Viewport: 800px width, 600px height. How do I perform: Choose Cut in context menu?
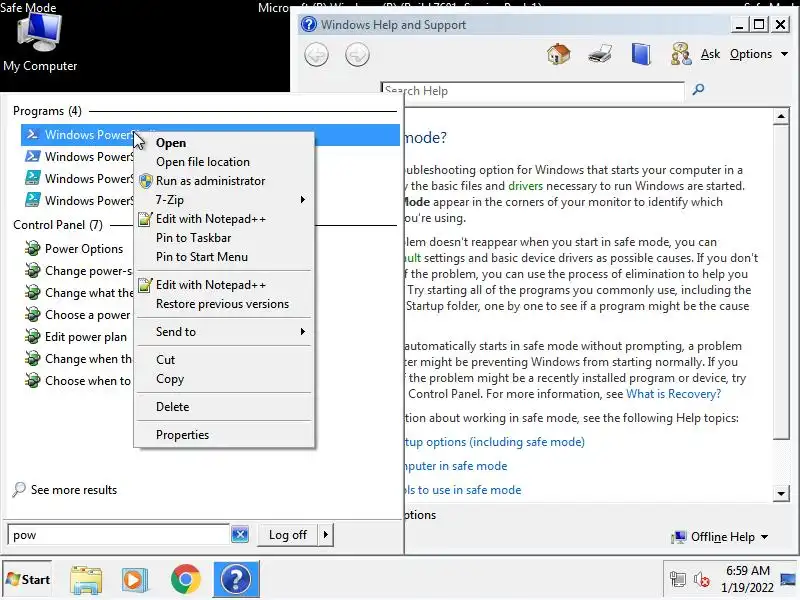[x=224, y=360]
